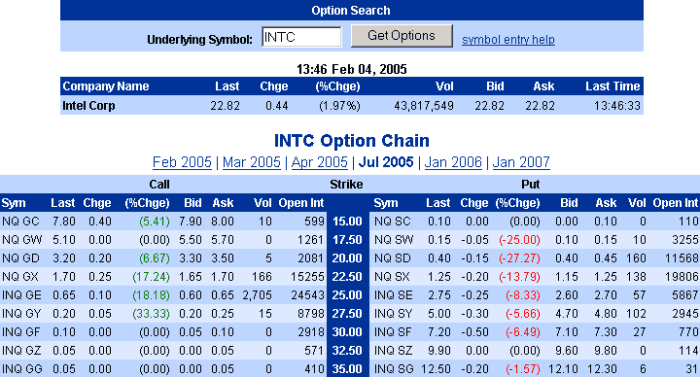Click the Underlying Symbol input field
This screenshot has height=377, width=700.
[x=301, y=37]
